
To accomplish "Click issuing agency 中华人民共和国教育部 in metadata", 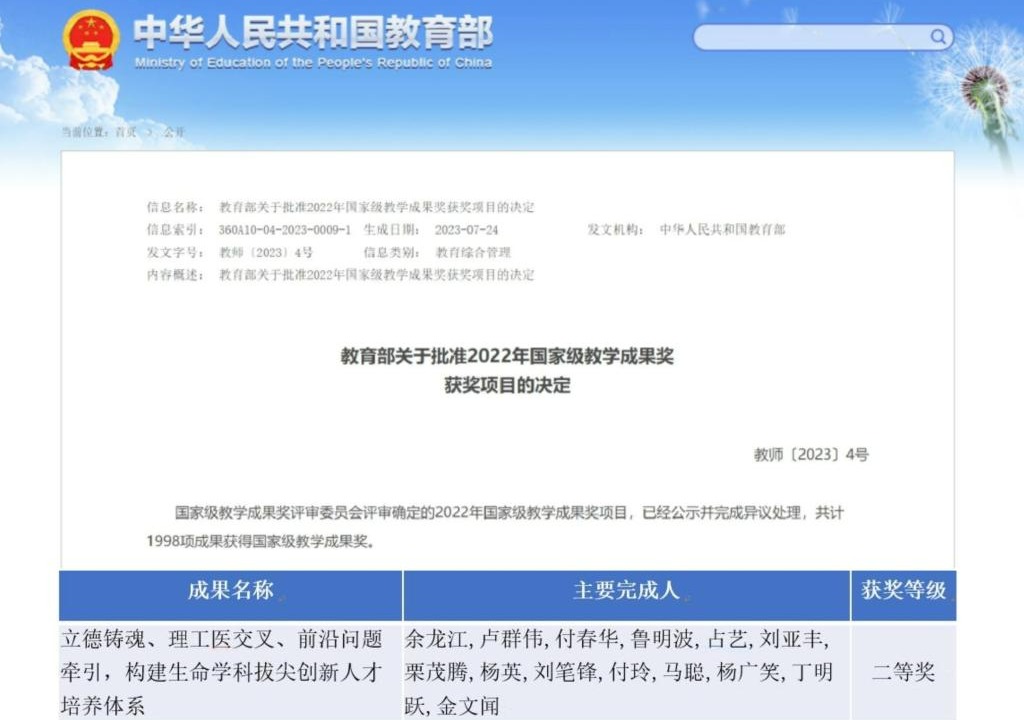I will tap(722, 230).
